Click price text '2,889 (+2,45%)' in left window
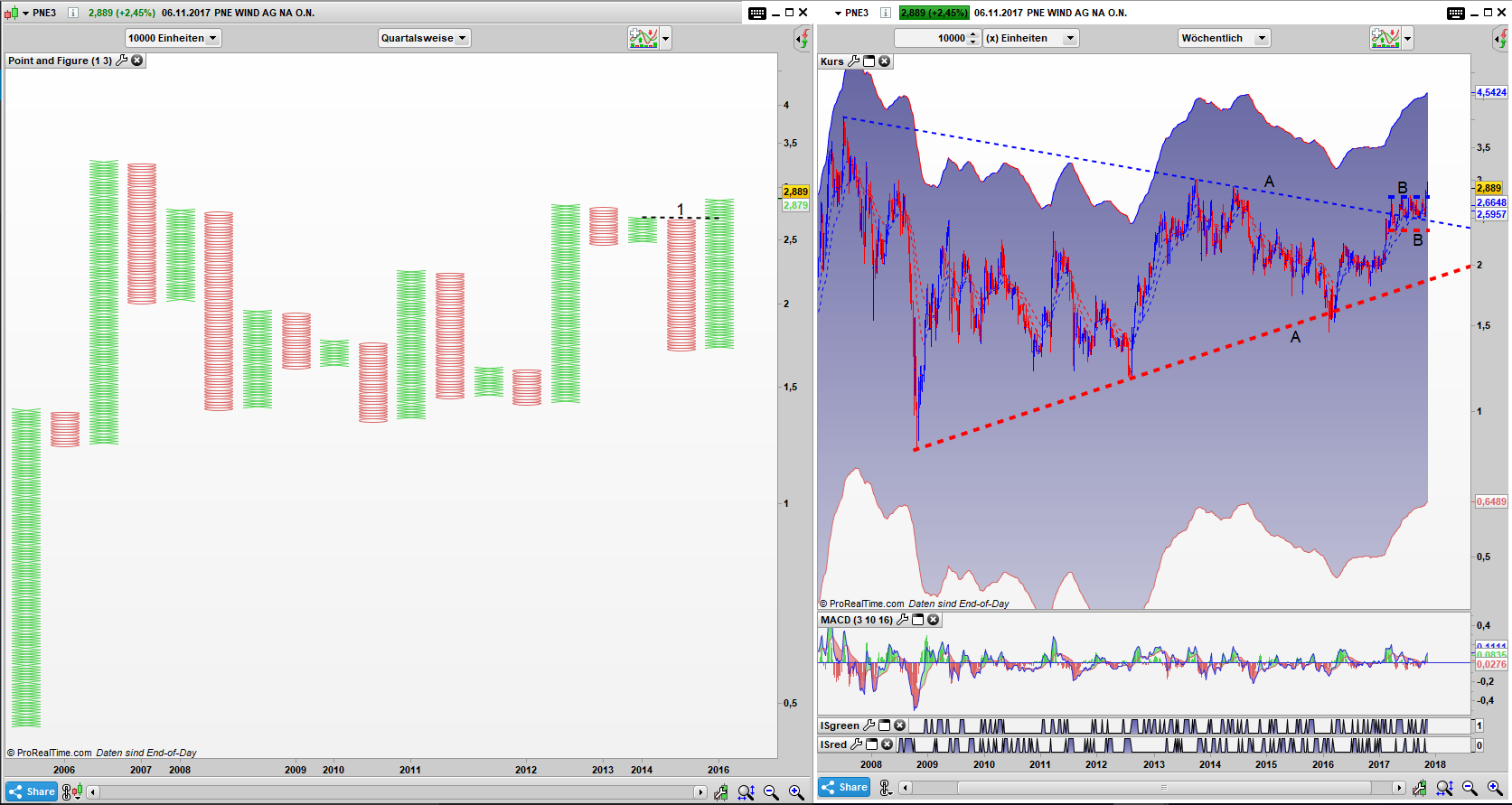Viewport: 1512px width, 805px height. [x=122, y=13]
